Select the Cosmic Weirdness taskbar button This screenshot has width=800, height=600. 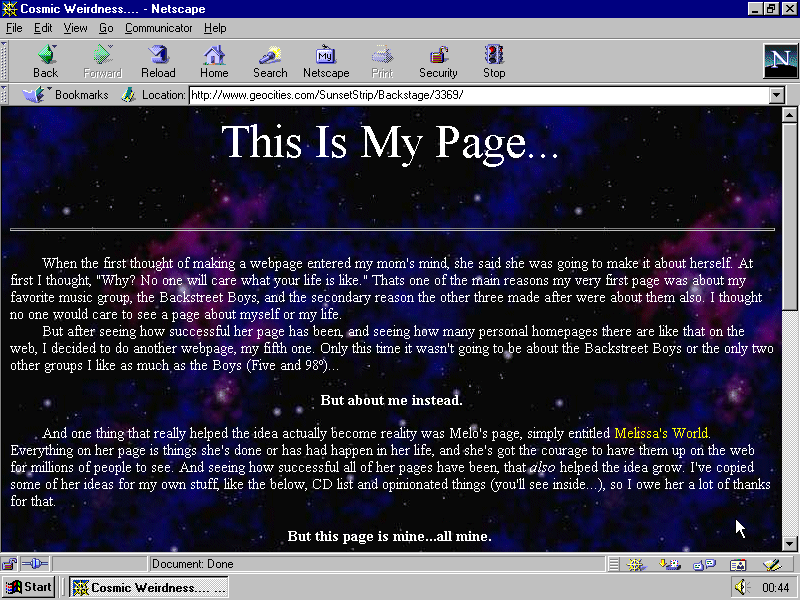point(148,587)
